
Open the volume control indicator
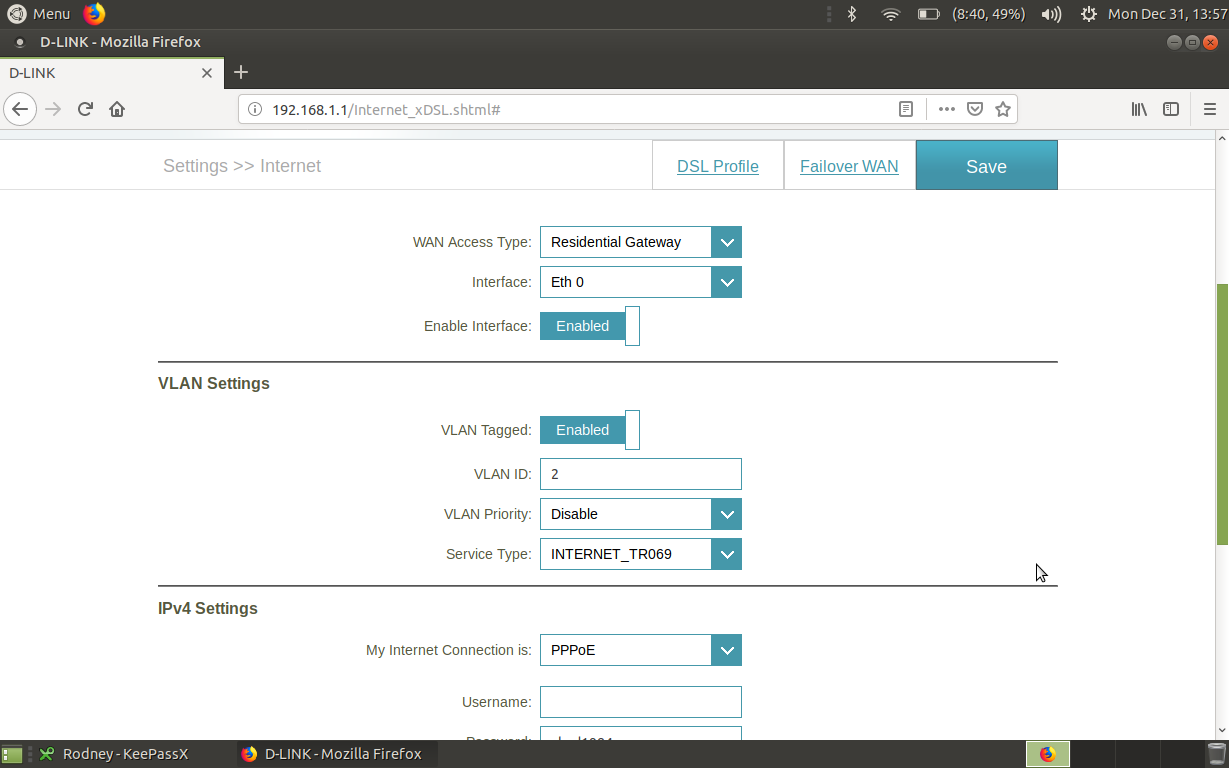1051,14
